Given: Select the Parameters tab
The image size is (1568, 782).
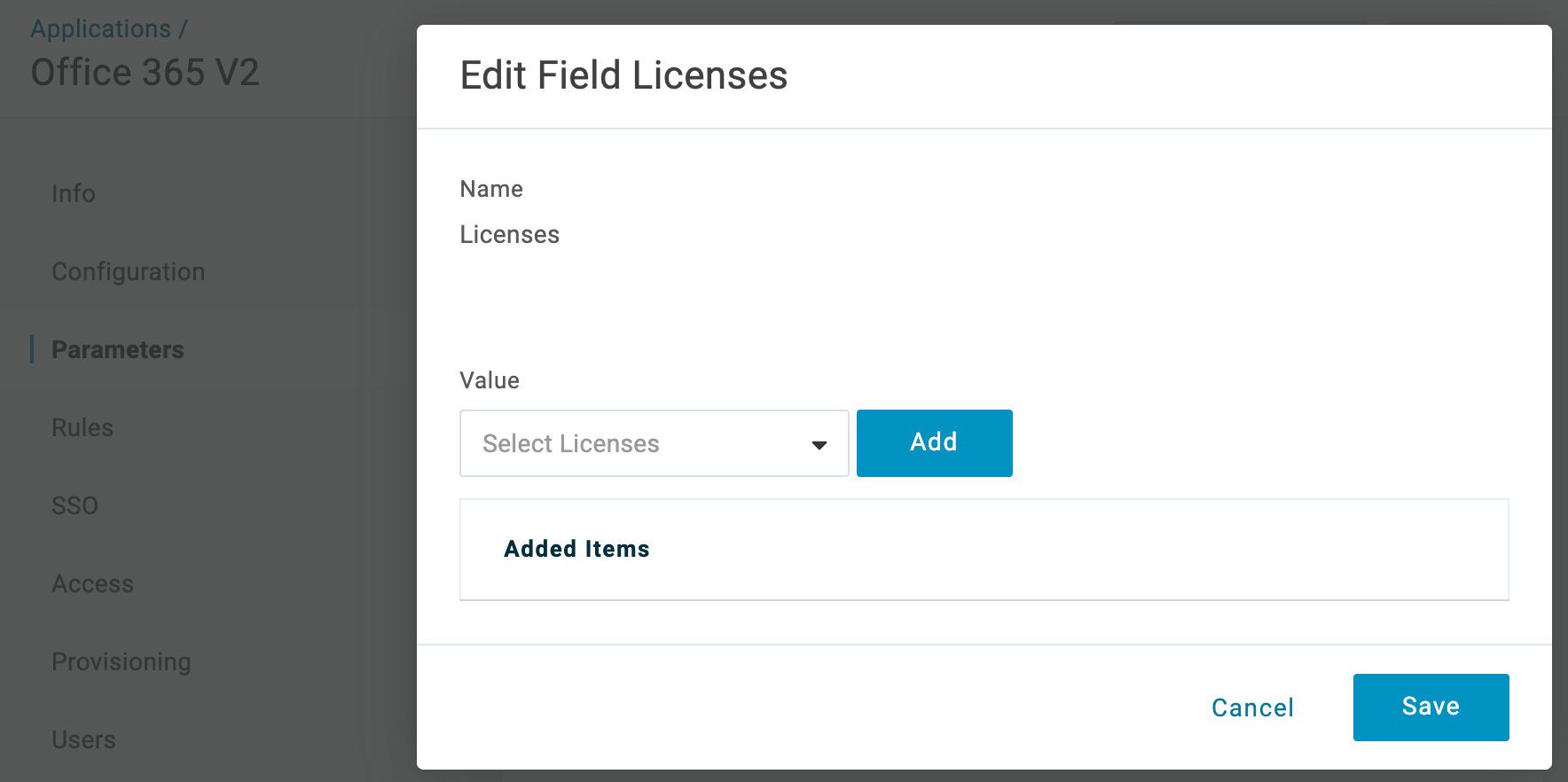Looking at the screenshot, I should pos(118,349).
